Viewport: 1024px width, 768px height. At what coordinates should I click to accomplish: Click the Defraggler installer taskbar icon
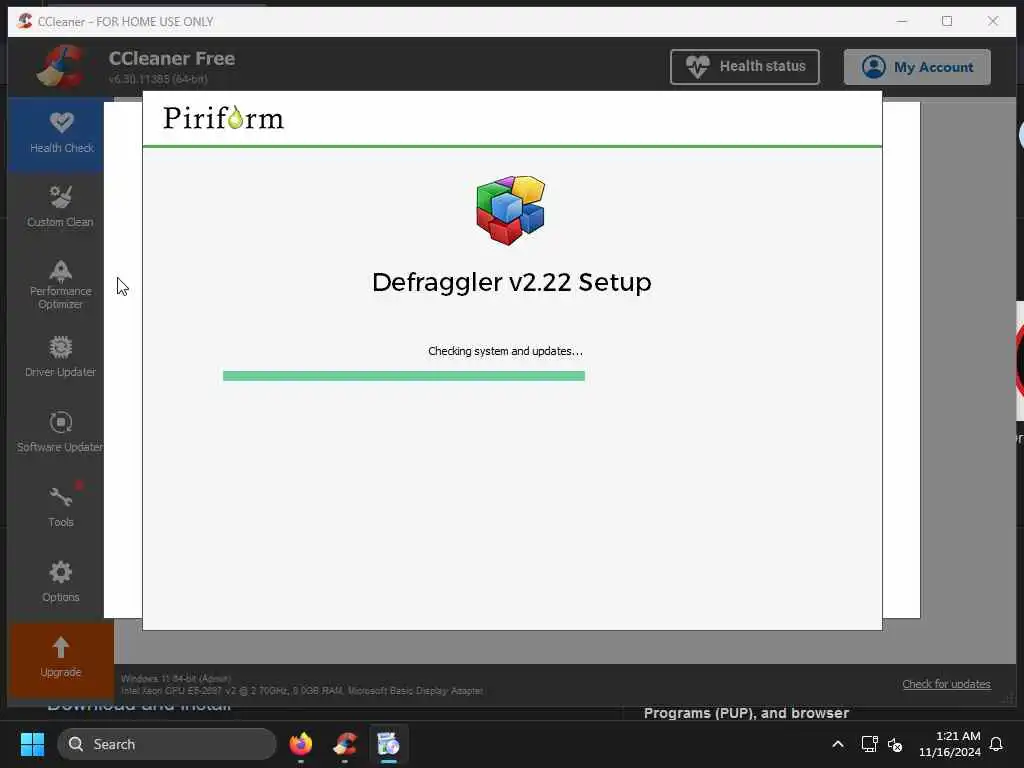pyautogui.click(x=389, y=744)
